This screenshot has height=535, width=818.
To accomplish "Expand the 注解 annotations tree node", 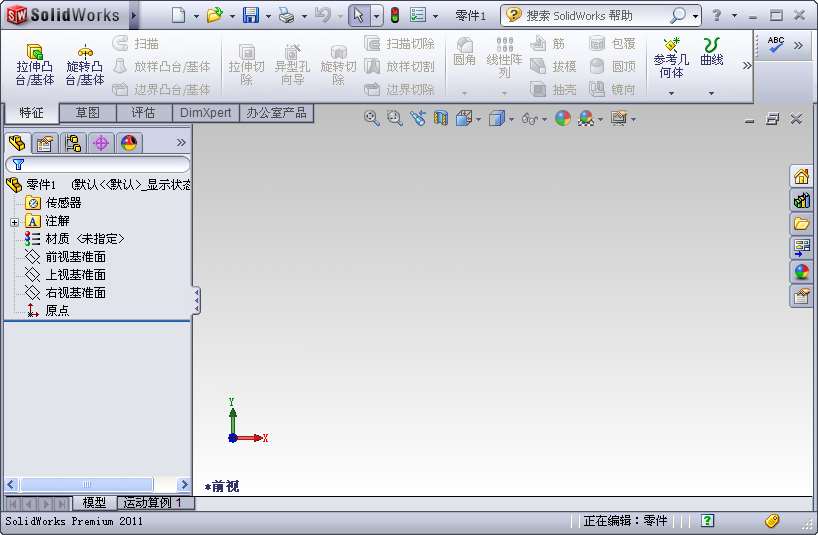I will click(x=15, y=221).
